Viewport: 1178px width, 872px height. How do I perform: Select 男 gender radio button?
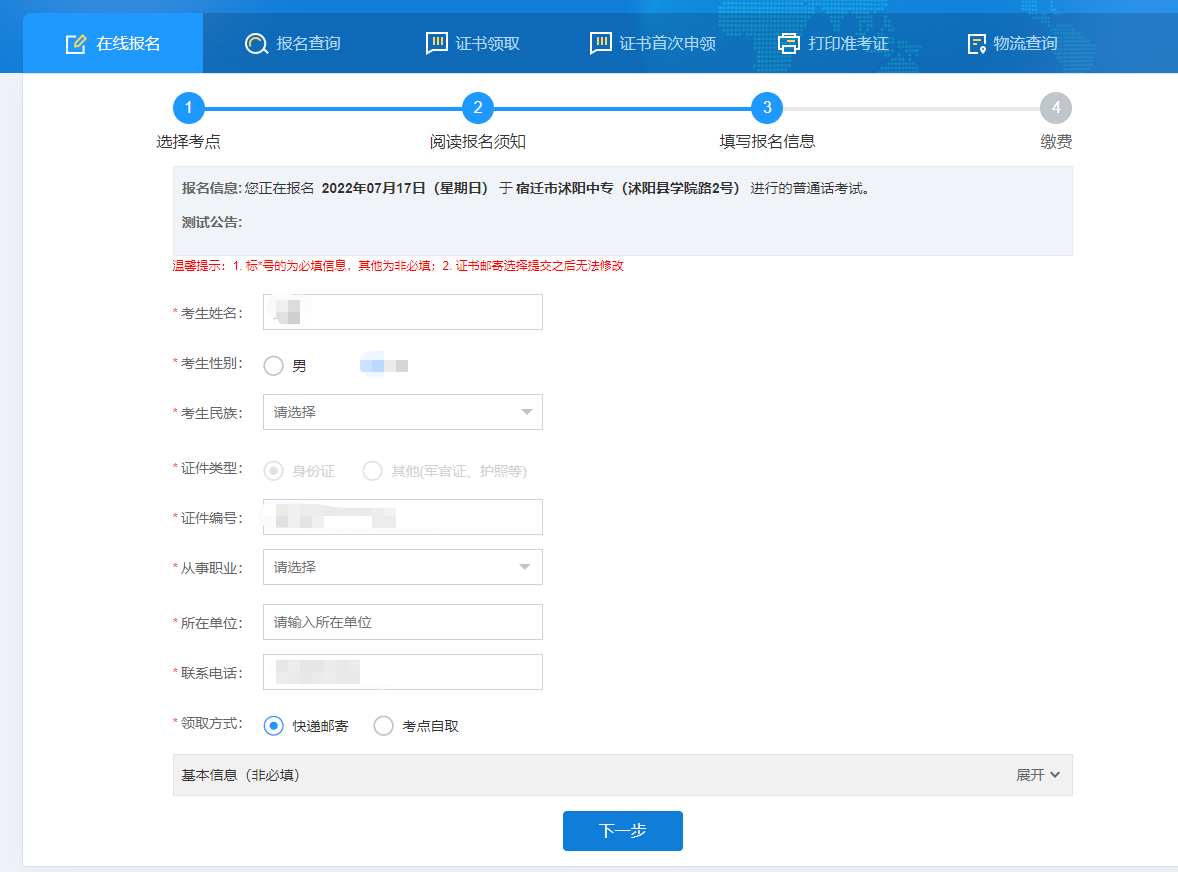click(274, 366)
